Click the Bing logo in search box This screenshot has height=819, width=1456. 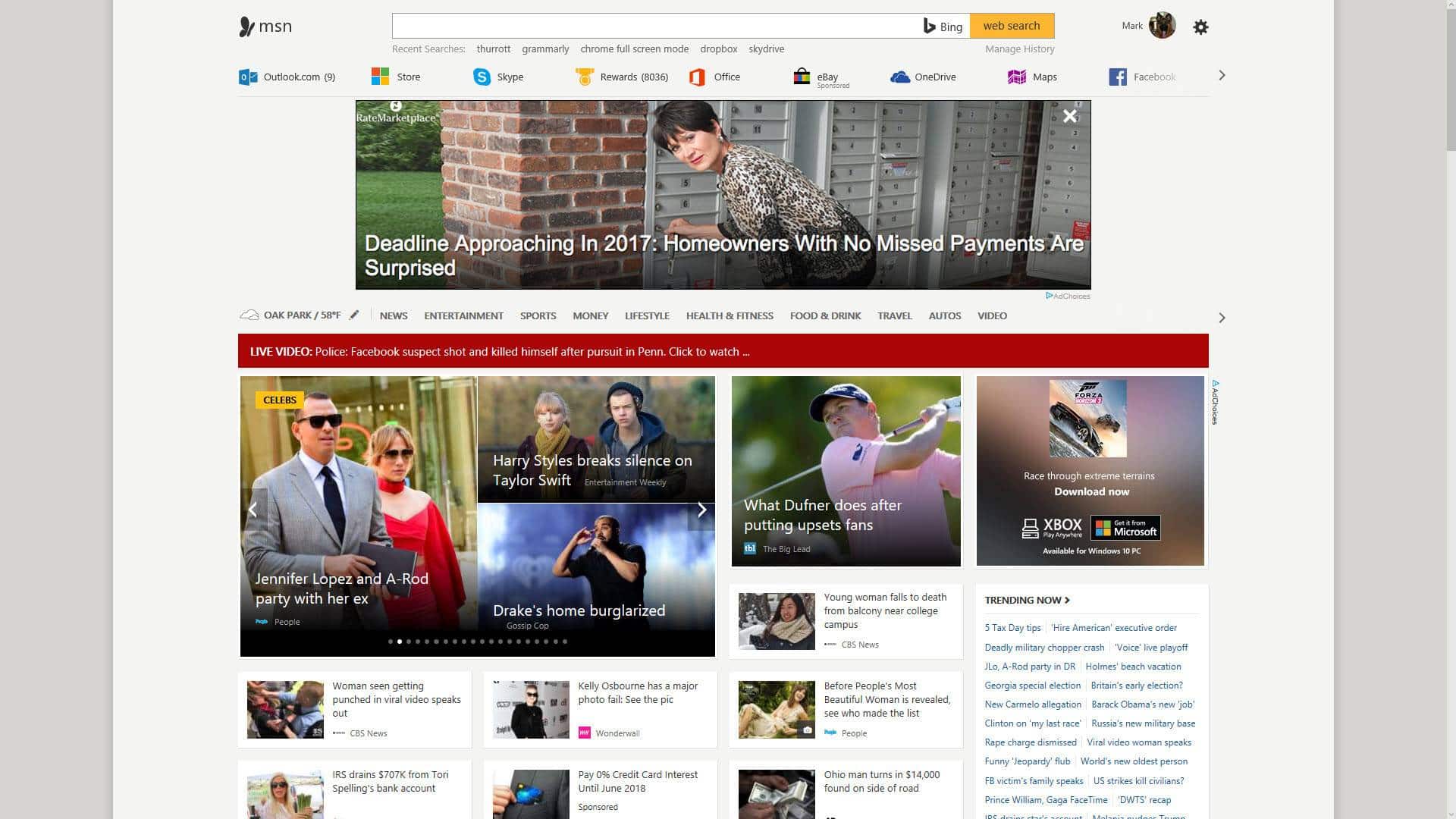tap(943, 26)
